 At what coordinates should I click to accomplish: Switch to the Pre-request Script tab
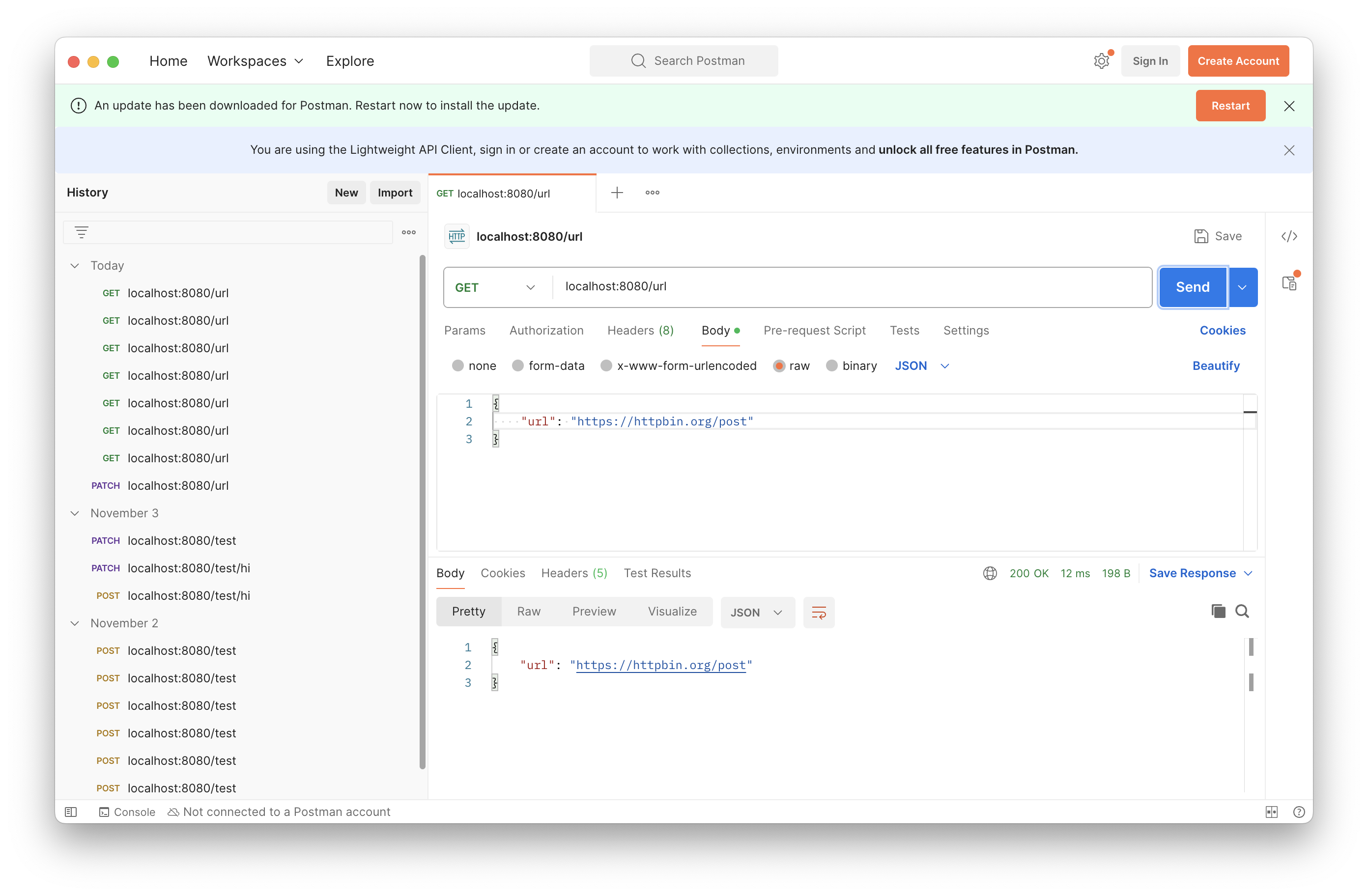[814, 331]
